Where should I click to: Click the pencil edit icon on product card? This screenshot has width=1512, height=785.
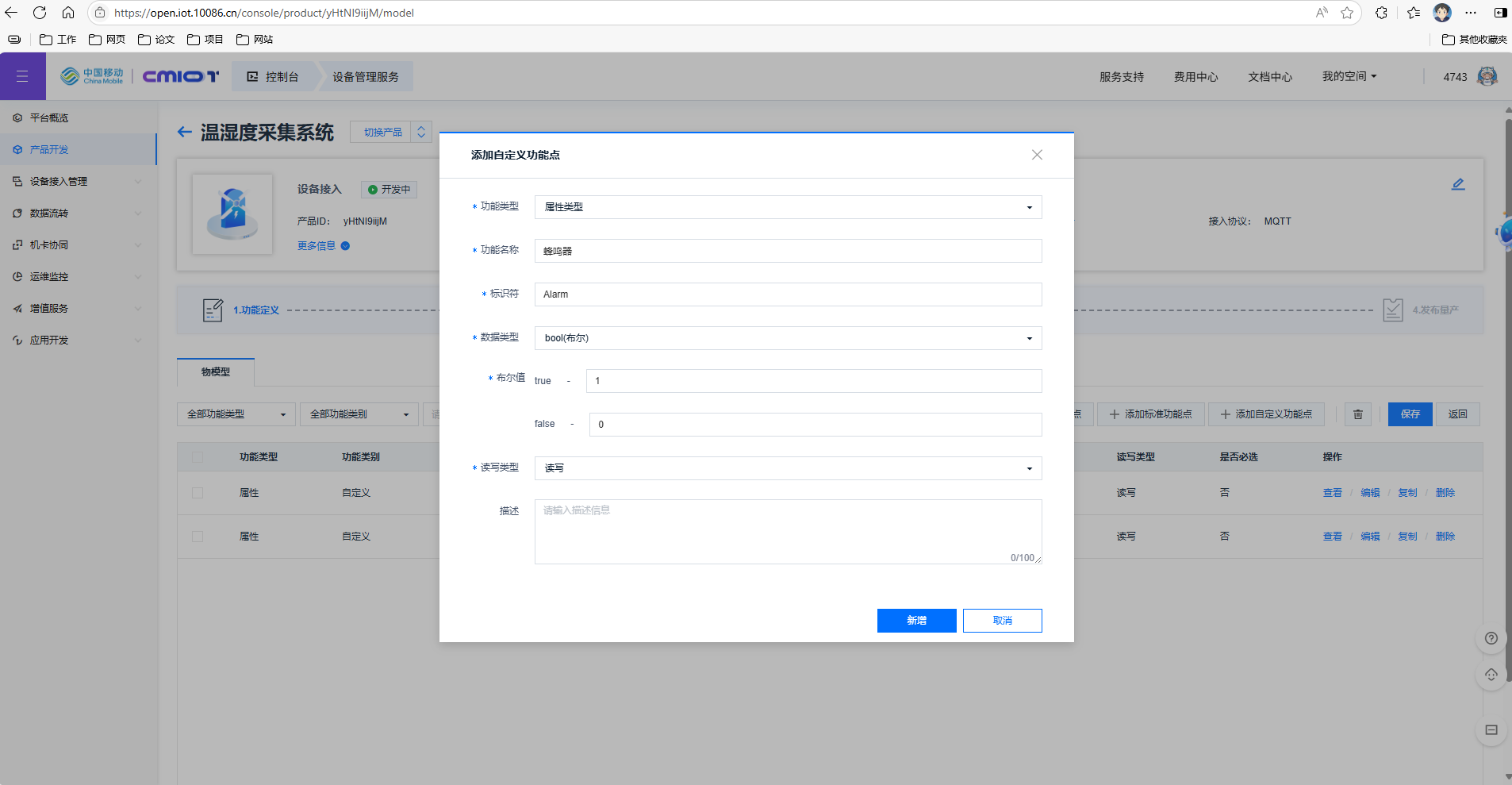click(1458, 184)
